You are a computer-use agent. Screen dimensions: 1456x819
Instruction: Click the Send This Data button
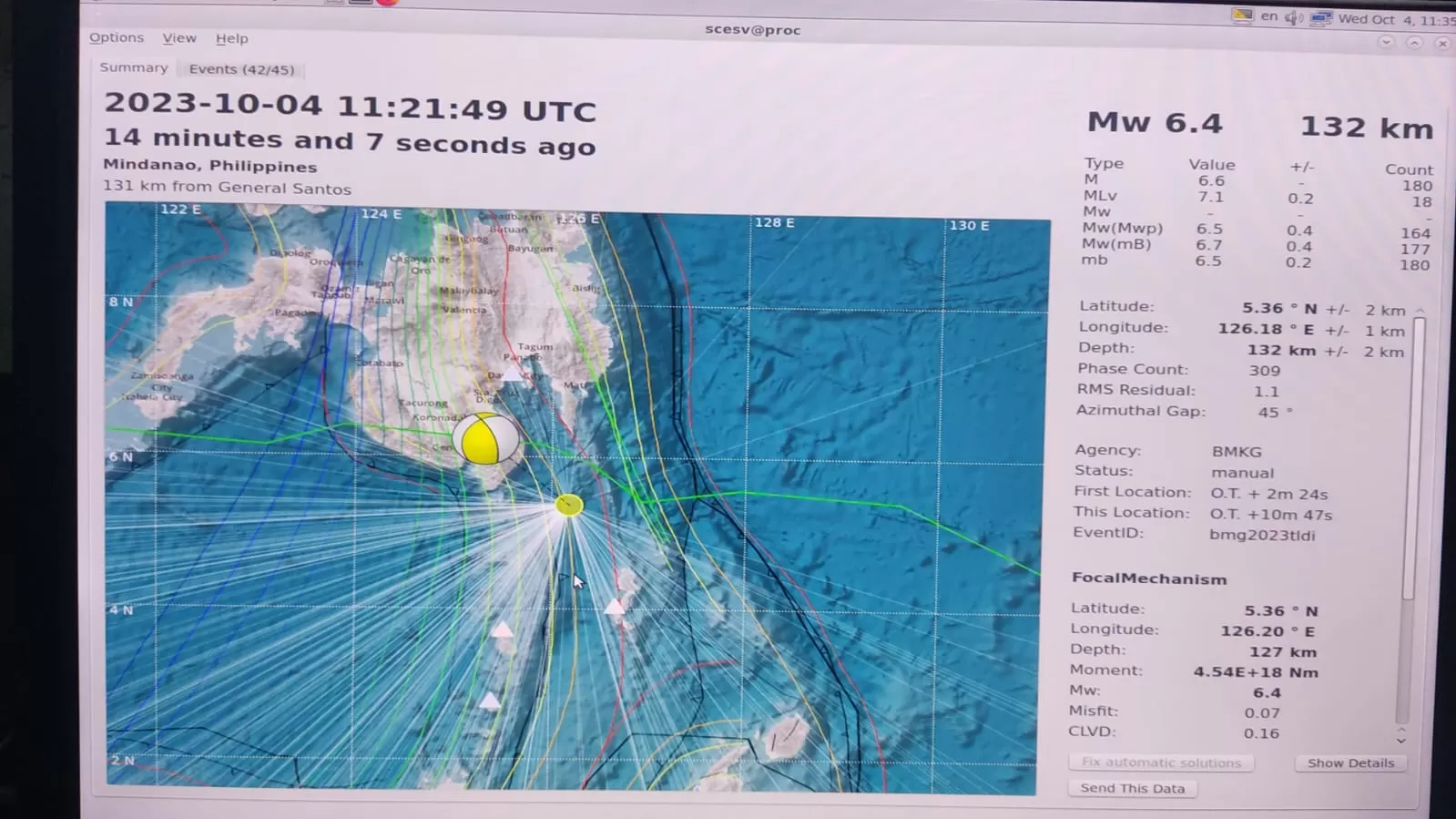click(1132, 789)
